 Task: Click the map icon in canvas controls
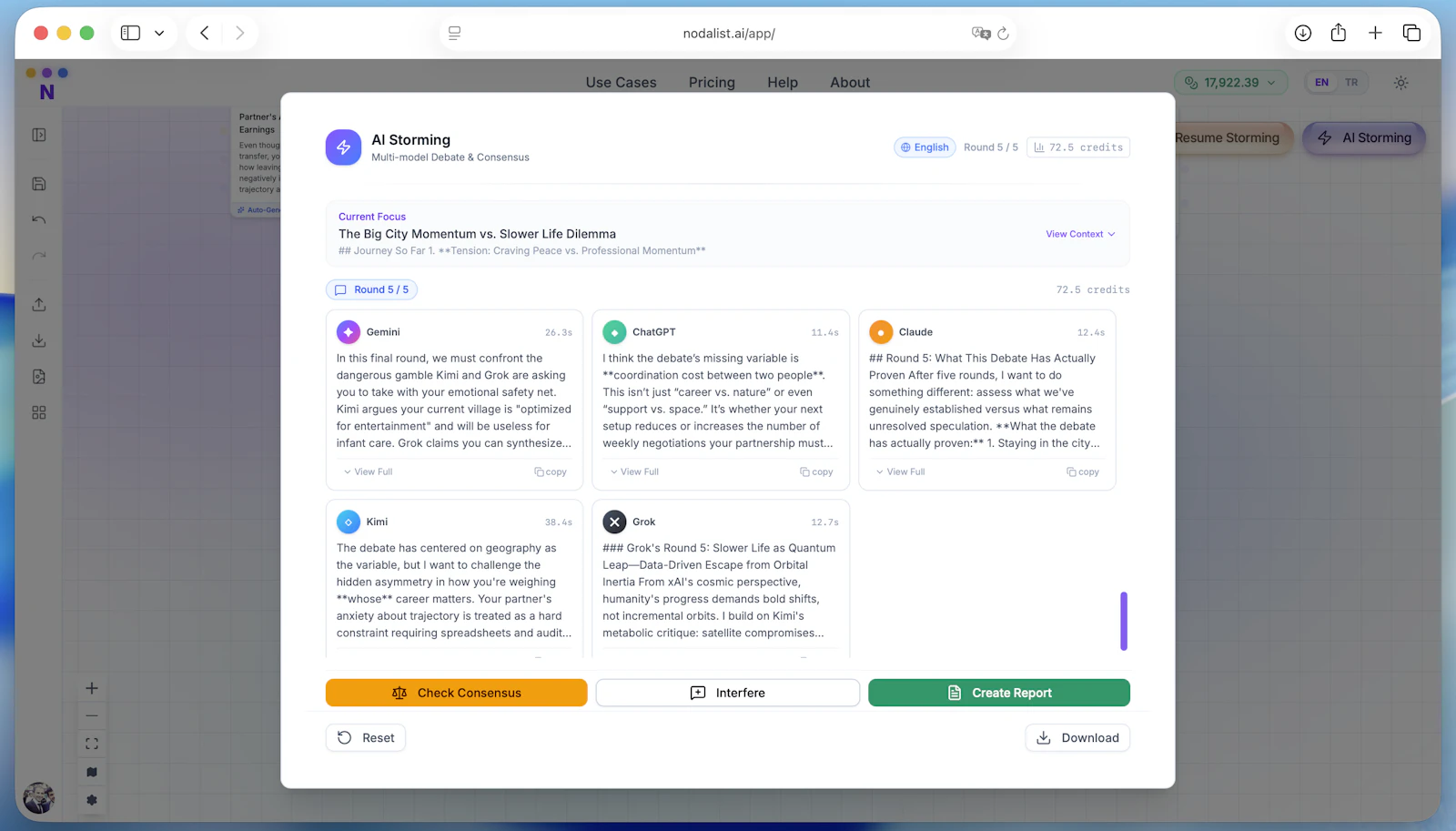point(92,772)
